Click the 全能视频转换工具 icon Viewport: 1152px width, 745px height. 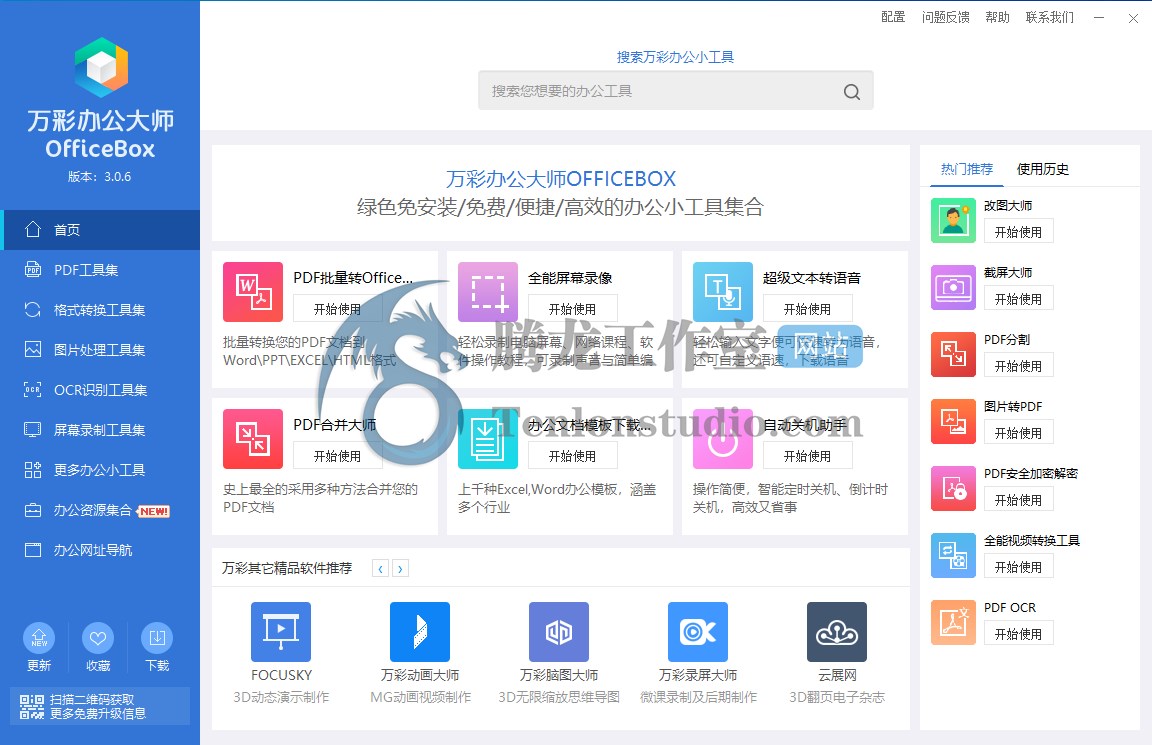(x=953, y=555)
